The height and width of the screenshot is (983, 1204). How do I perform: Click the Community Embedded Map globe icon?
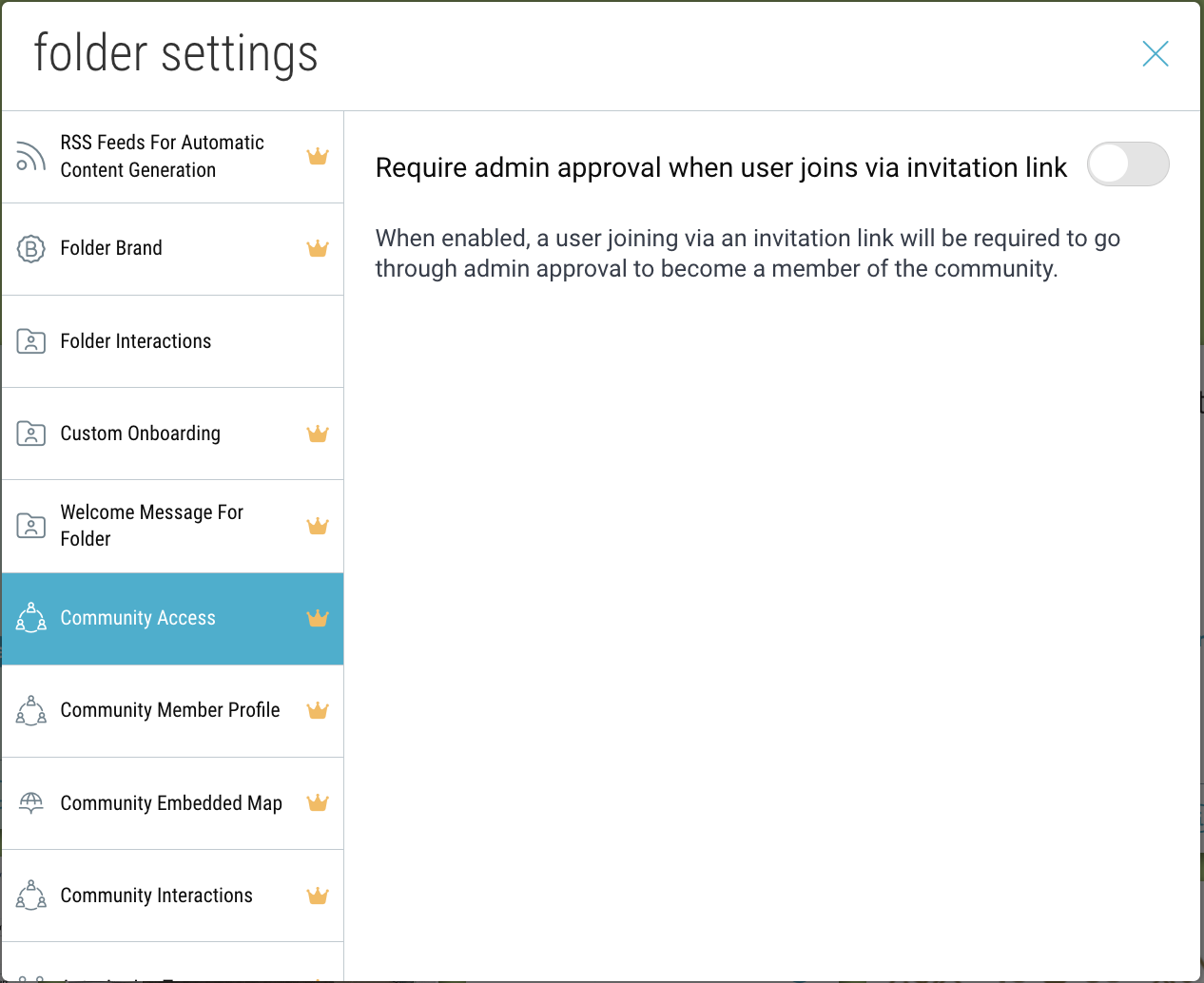pyautogui.click(x=30, y=803)
